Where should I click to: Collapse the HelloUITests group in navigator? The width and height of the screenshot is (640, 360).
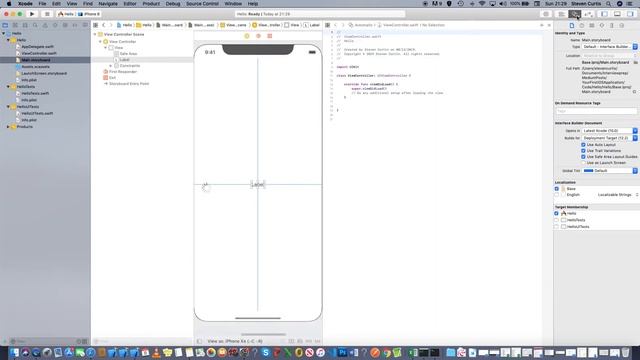[x=8, y=107]
